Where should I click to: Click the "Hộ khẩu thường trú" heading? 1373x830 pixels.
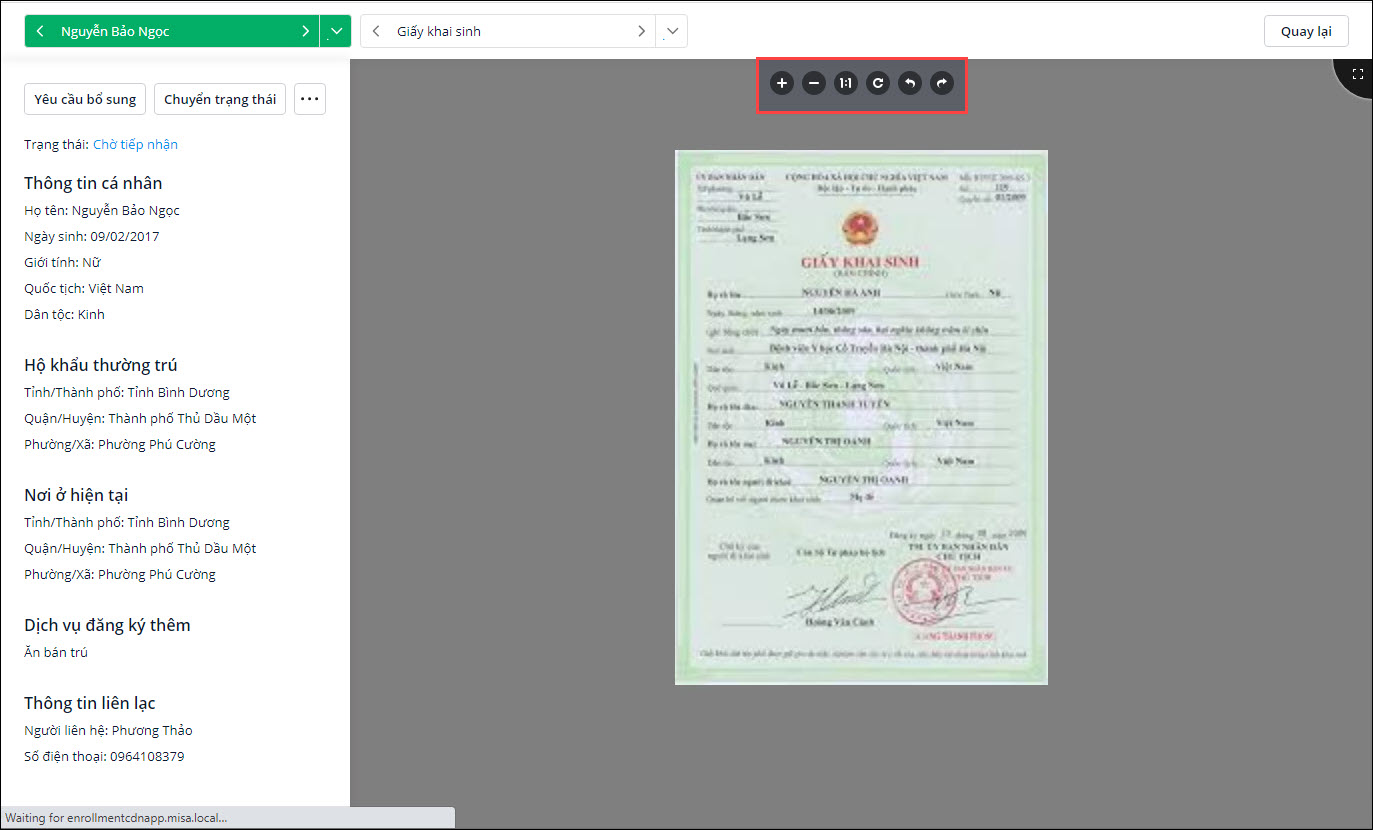pyautogui.click(x=101, y=365)
